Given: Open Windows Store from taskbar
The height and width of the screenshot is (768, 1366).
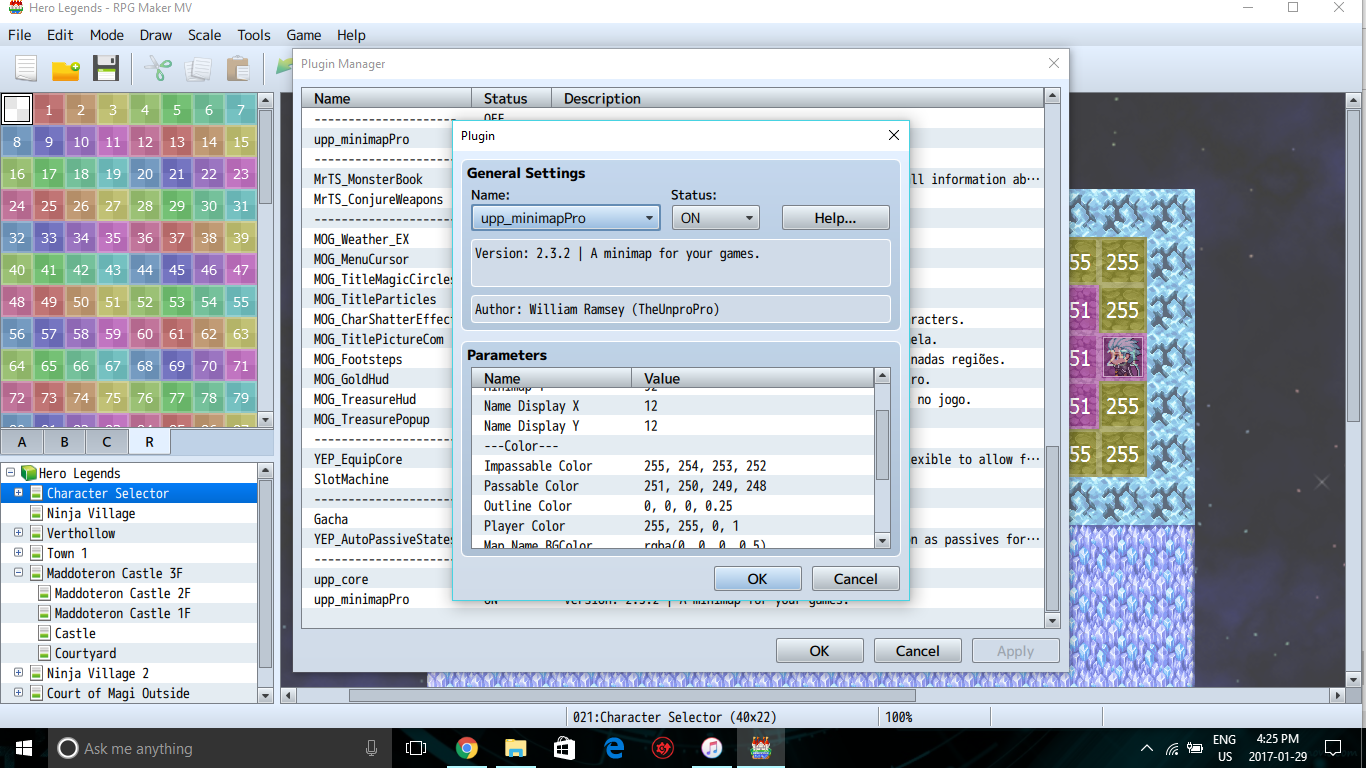Looking at the screenshot, I should [x=564, y=748].
